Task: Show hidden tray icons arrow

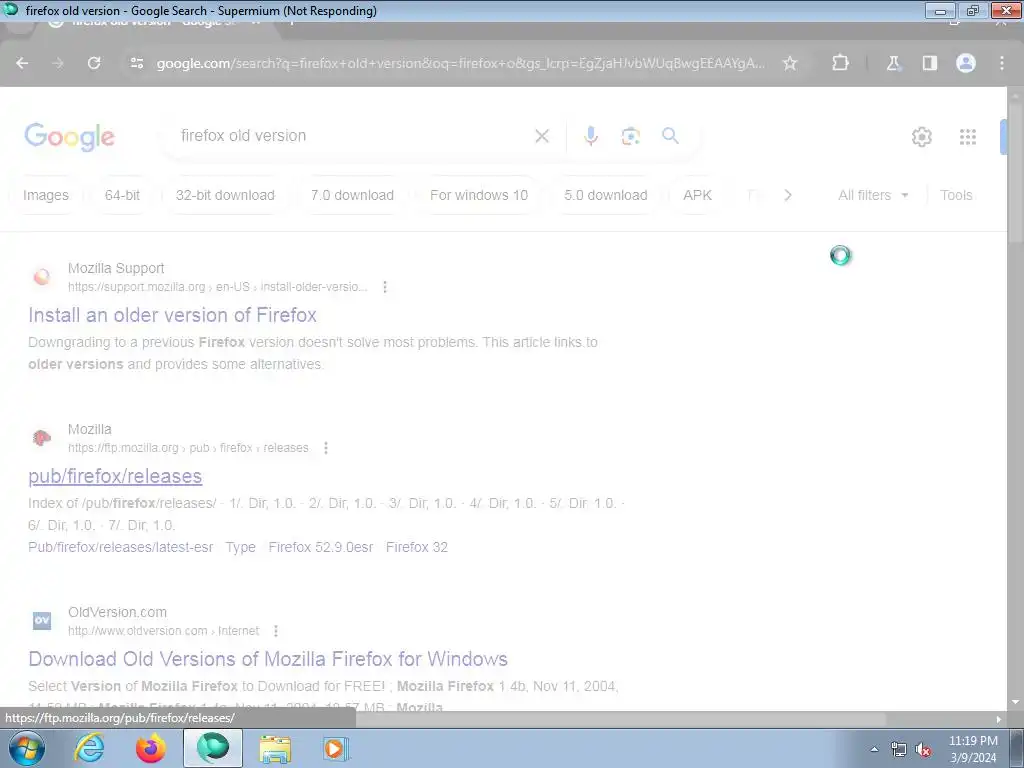Action: click(x=874, y=750)
